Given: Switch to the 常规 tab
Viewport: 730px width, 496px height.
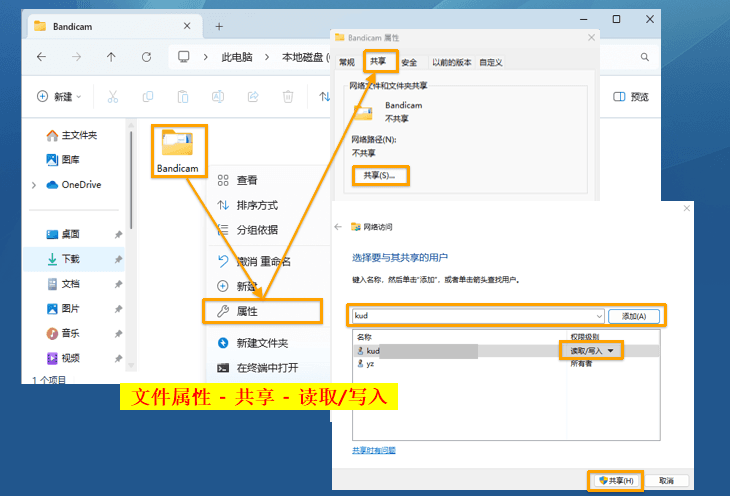Looking at the screenshot, I should coord(347,62).
